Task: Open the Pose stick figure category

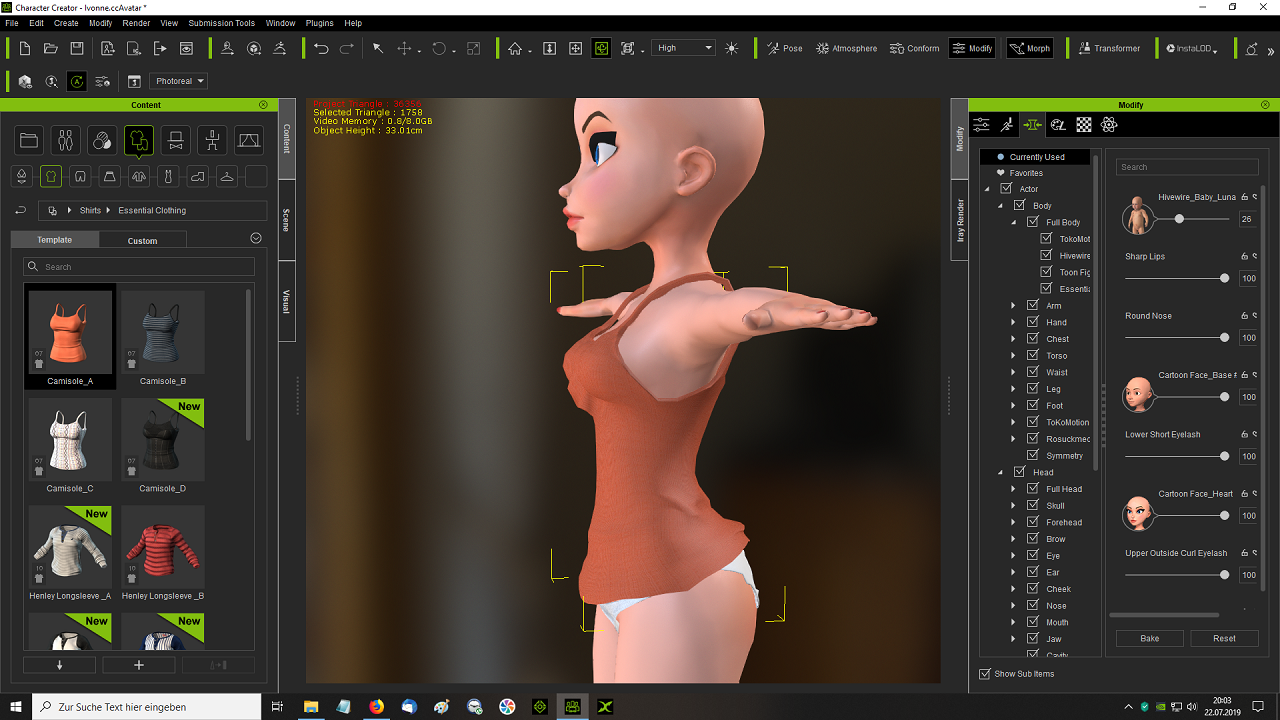Action: [x=212, y=140]
